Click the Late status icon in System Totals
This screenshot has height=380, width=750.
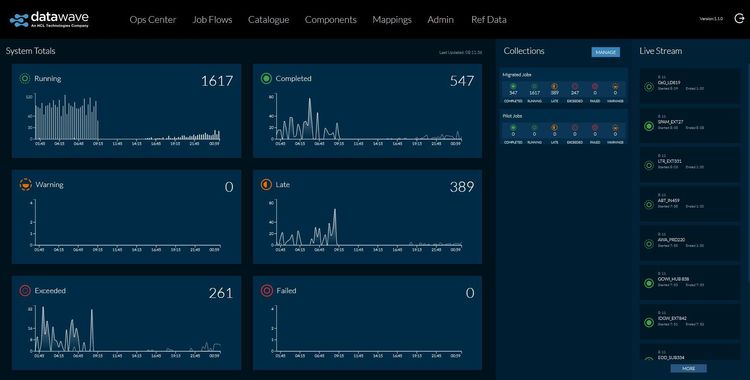click(266, 184)
